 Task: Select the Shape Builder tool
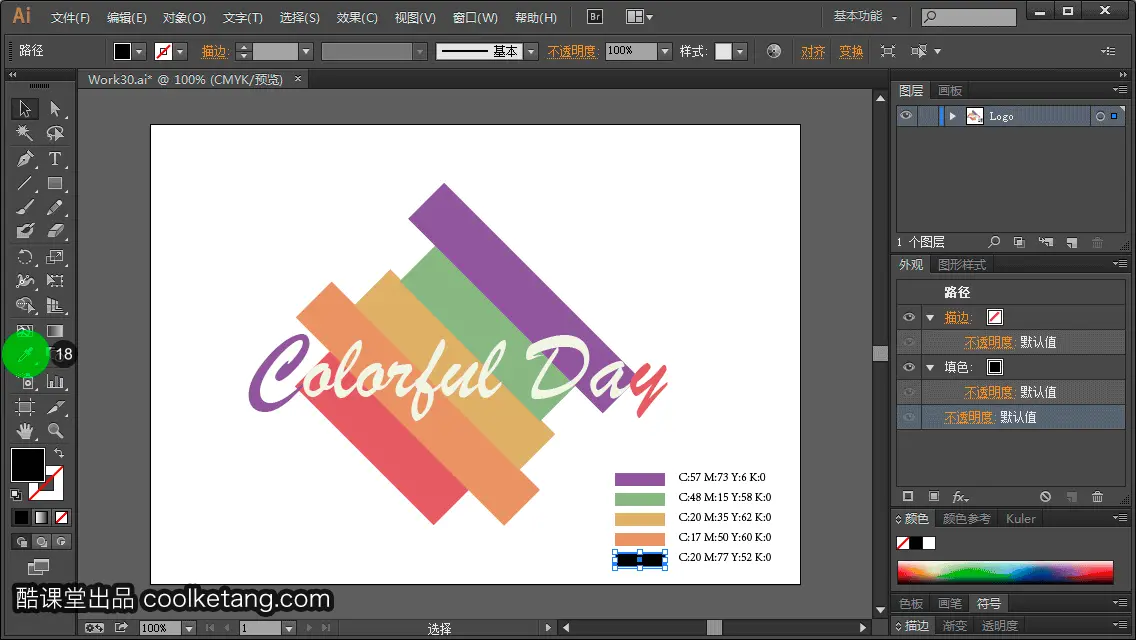click(25, 305)
